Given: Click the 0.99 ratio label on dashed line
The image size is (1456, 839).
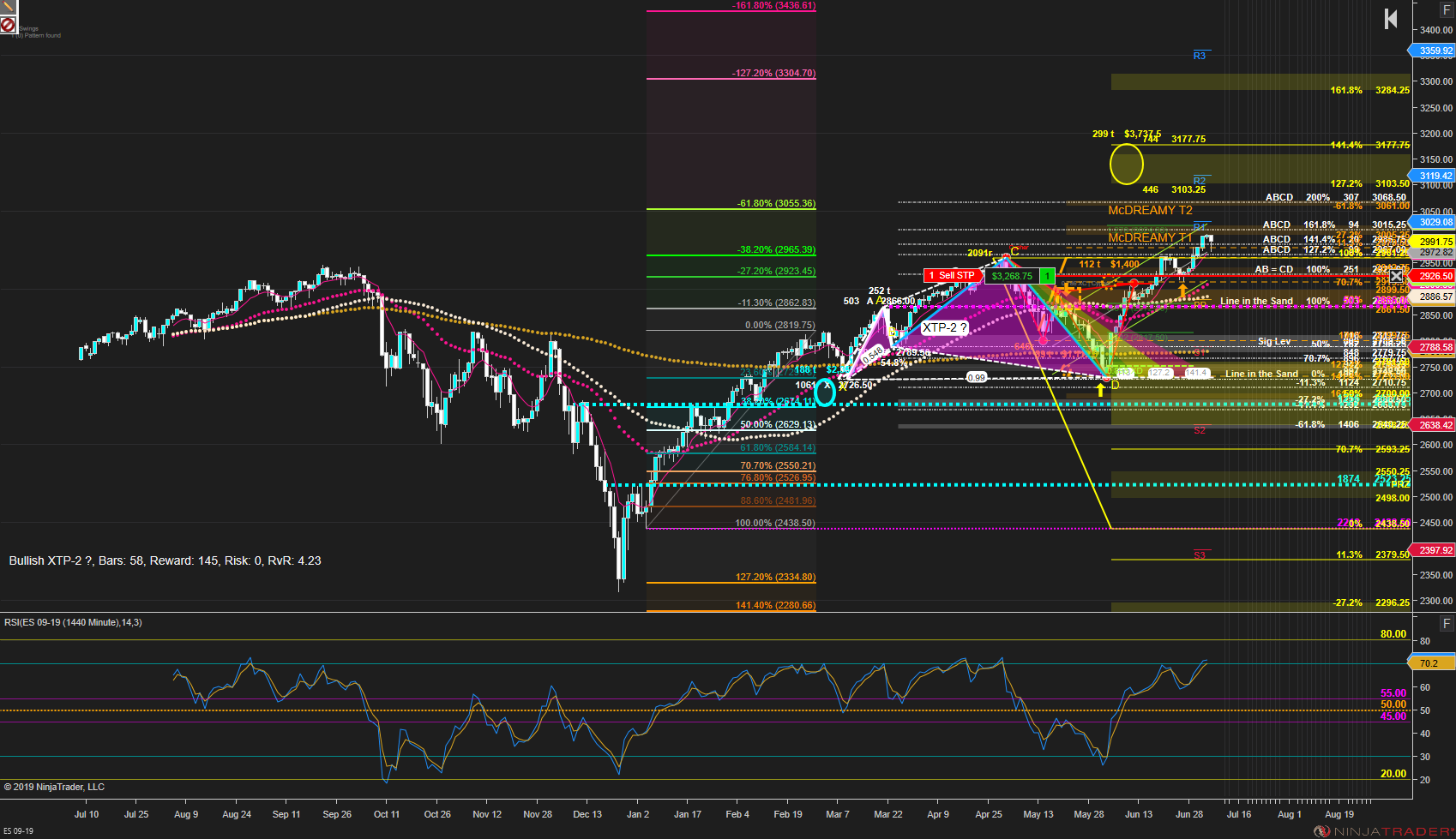Looking at the screenshot, I should 976,378.
